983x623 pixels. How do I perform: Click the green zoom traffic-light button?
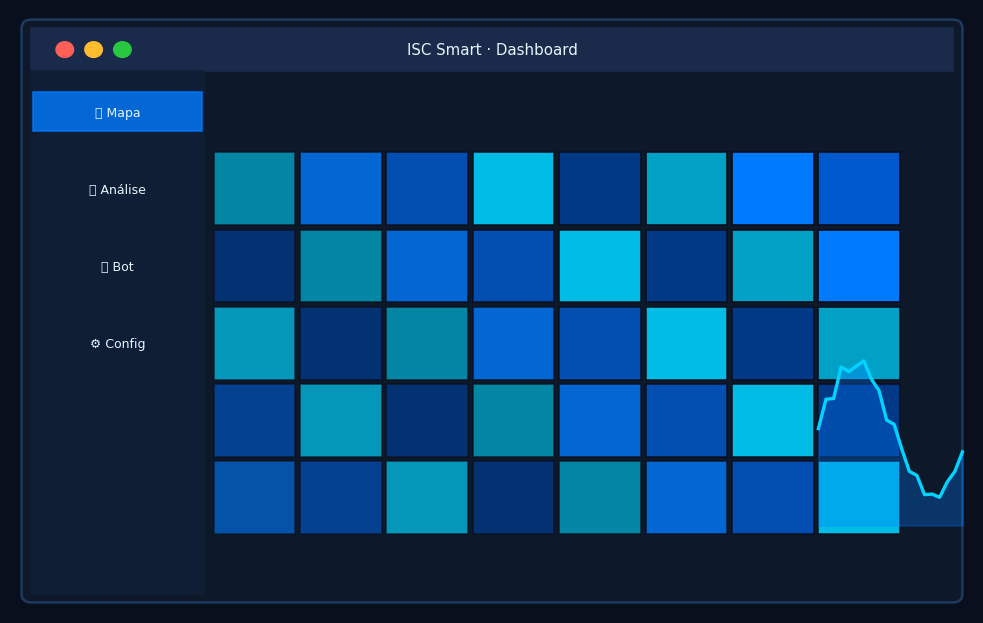click(x=122, y=48)
